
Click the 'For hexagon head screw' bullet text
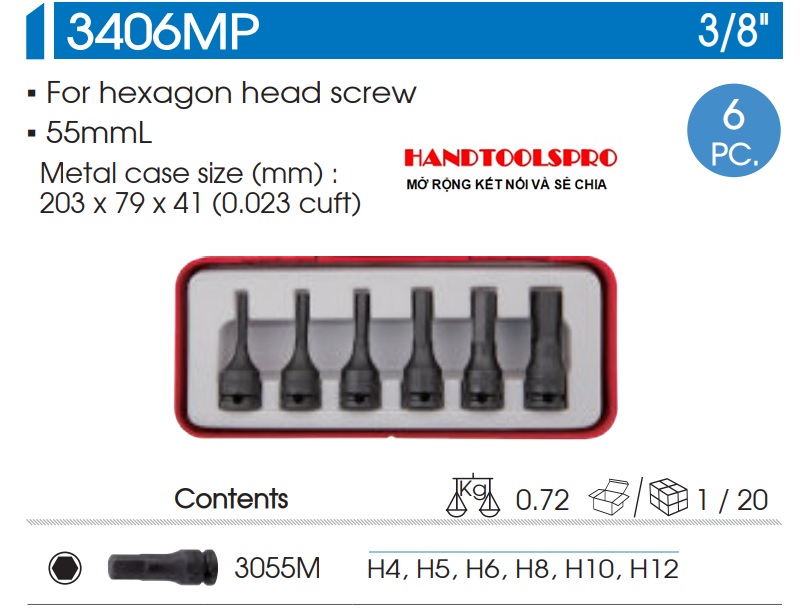(x=231, y=93)
